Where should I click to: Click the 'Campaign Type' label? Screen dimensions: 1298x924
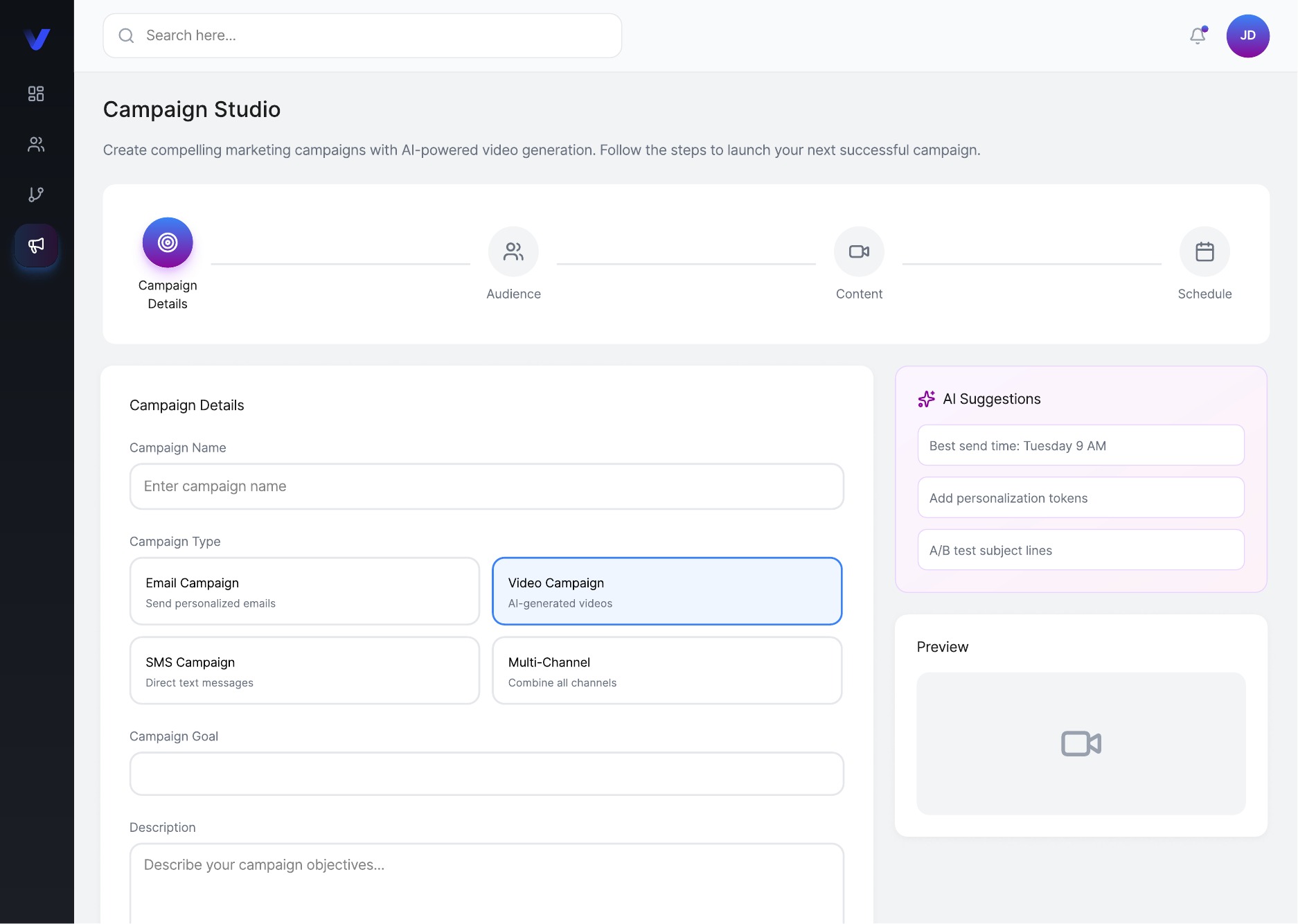[175, 542]
